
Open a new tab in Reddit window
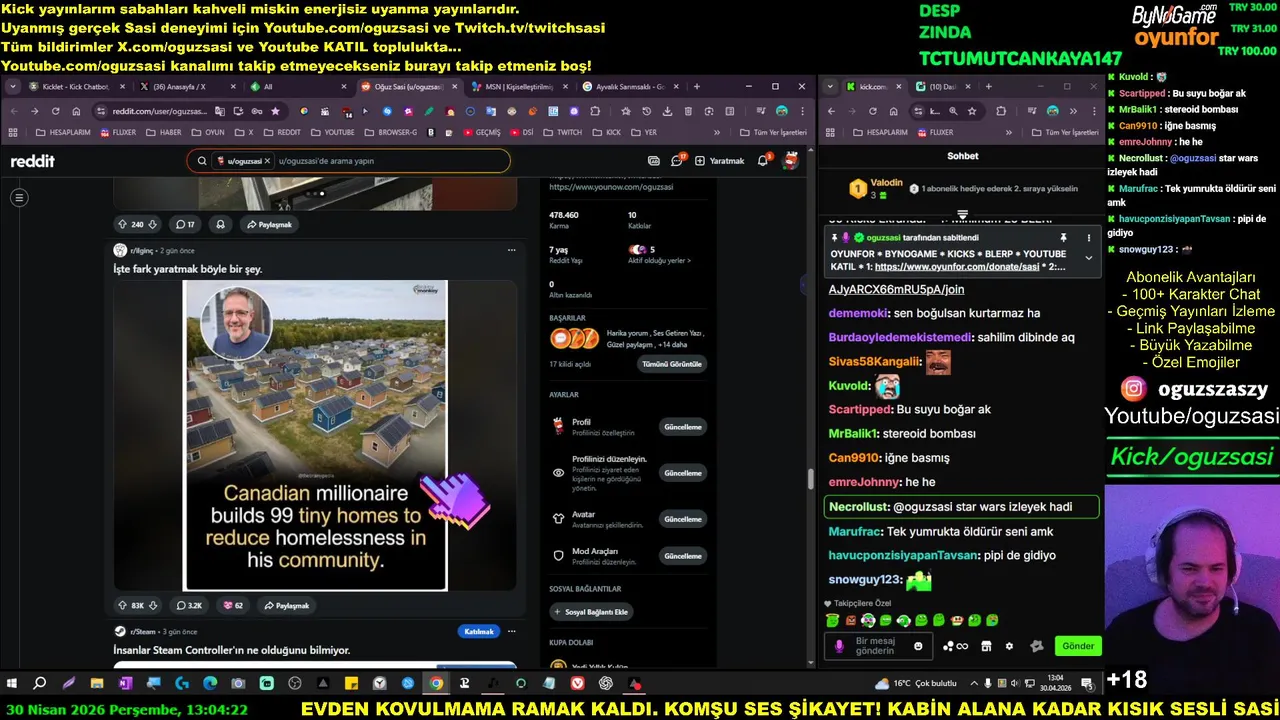tap(696, 87)
